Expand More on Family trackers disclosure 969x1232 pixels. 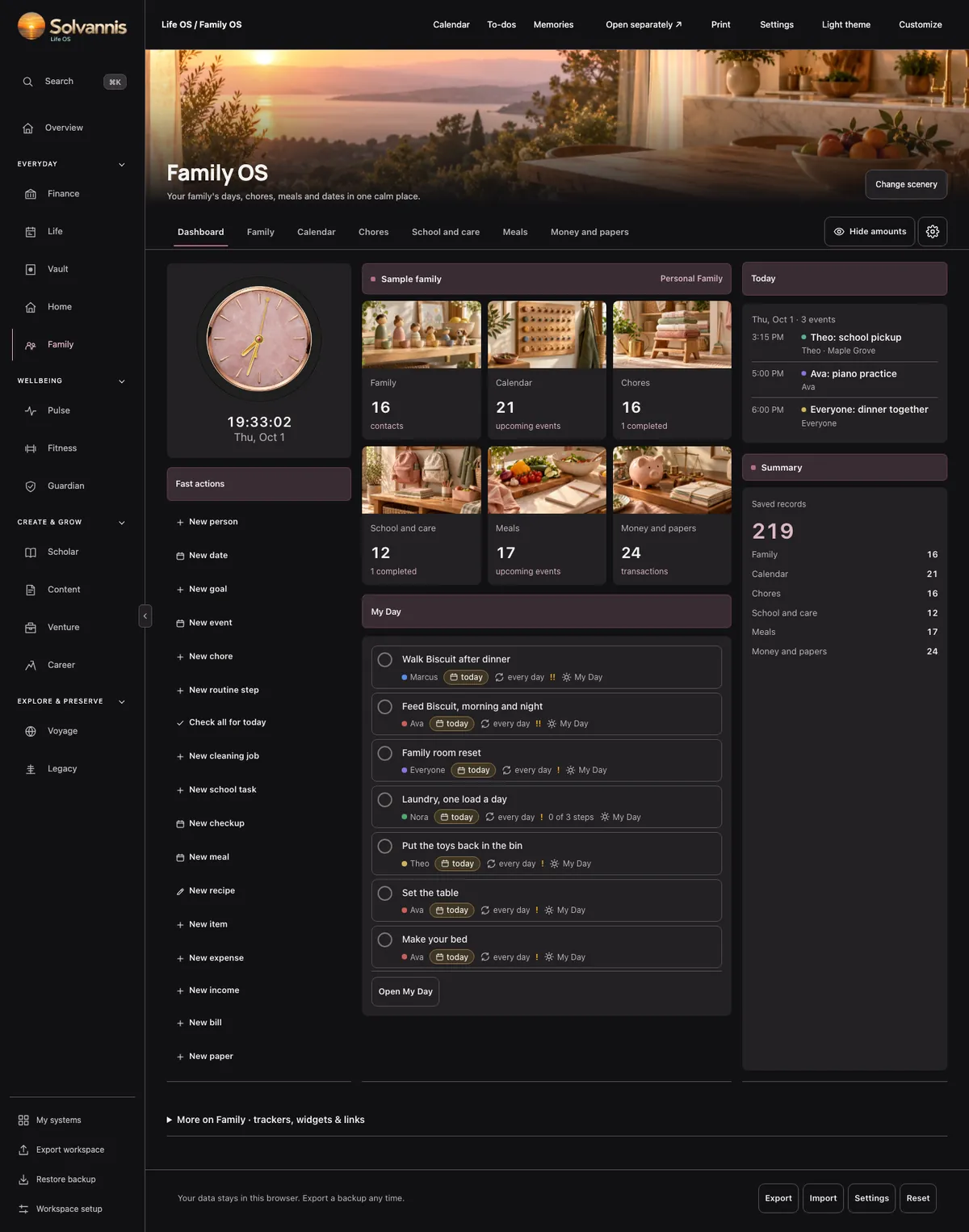click(x=266, y=1120)
